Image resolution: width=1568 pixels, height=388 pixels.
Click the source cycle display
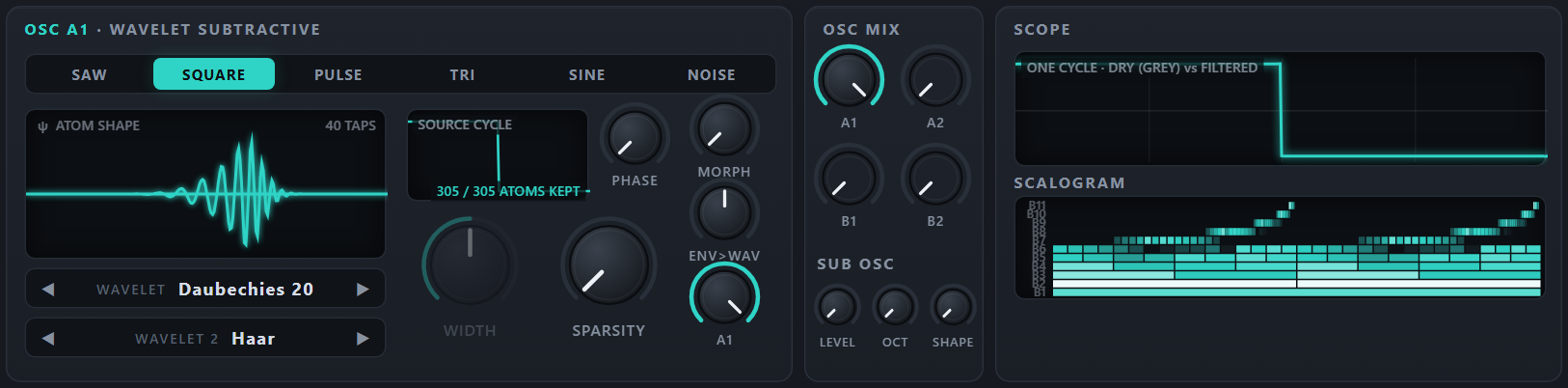498,155
